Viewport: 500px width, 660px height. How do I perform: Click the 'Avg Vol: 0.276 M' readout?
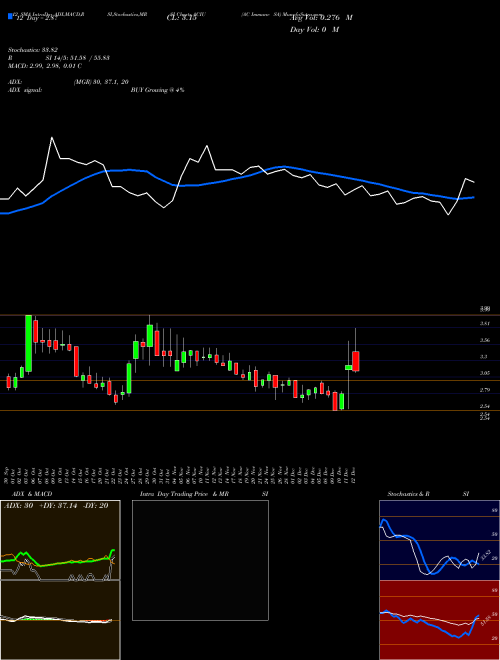pos(321,18)
